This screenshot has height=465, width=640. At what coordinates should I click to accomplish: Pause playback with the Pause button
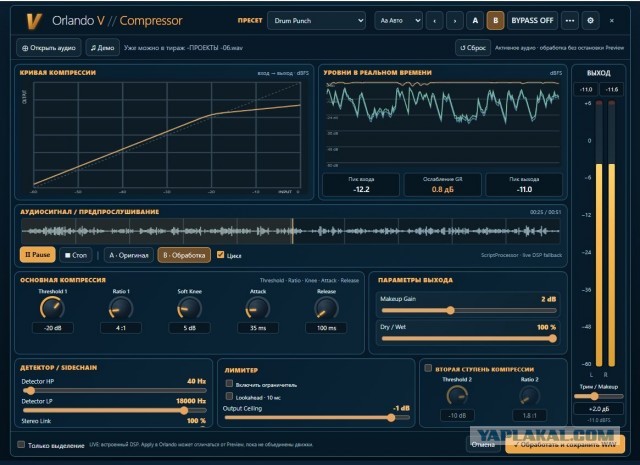38,255
